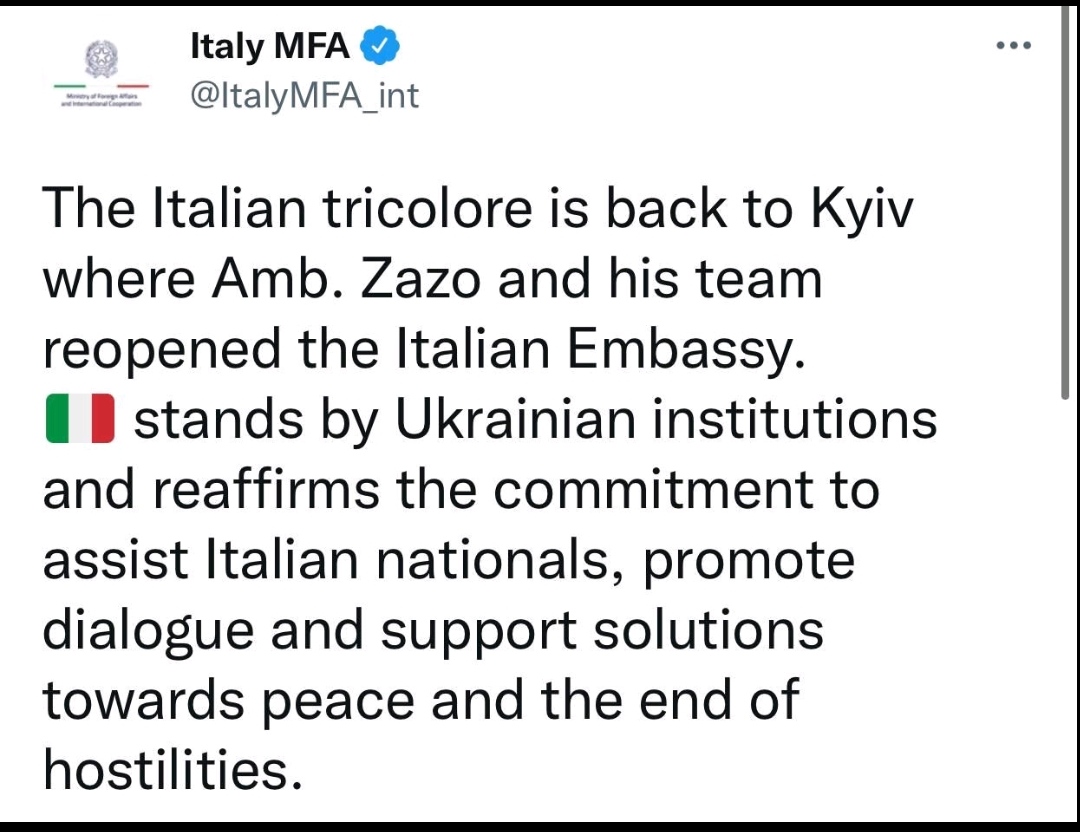
Task: Open the three-dot more options menu
Action: coord(1014,45)
